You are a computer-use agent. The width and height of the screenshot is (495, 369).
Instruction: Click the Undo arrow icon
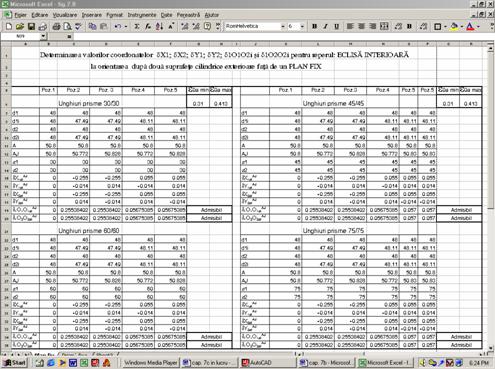point(118,26)
